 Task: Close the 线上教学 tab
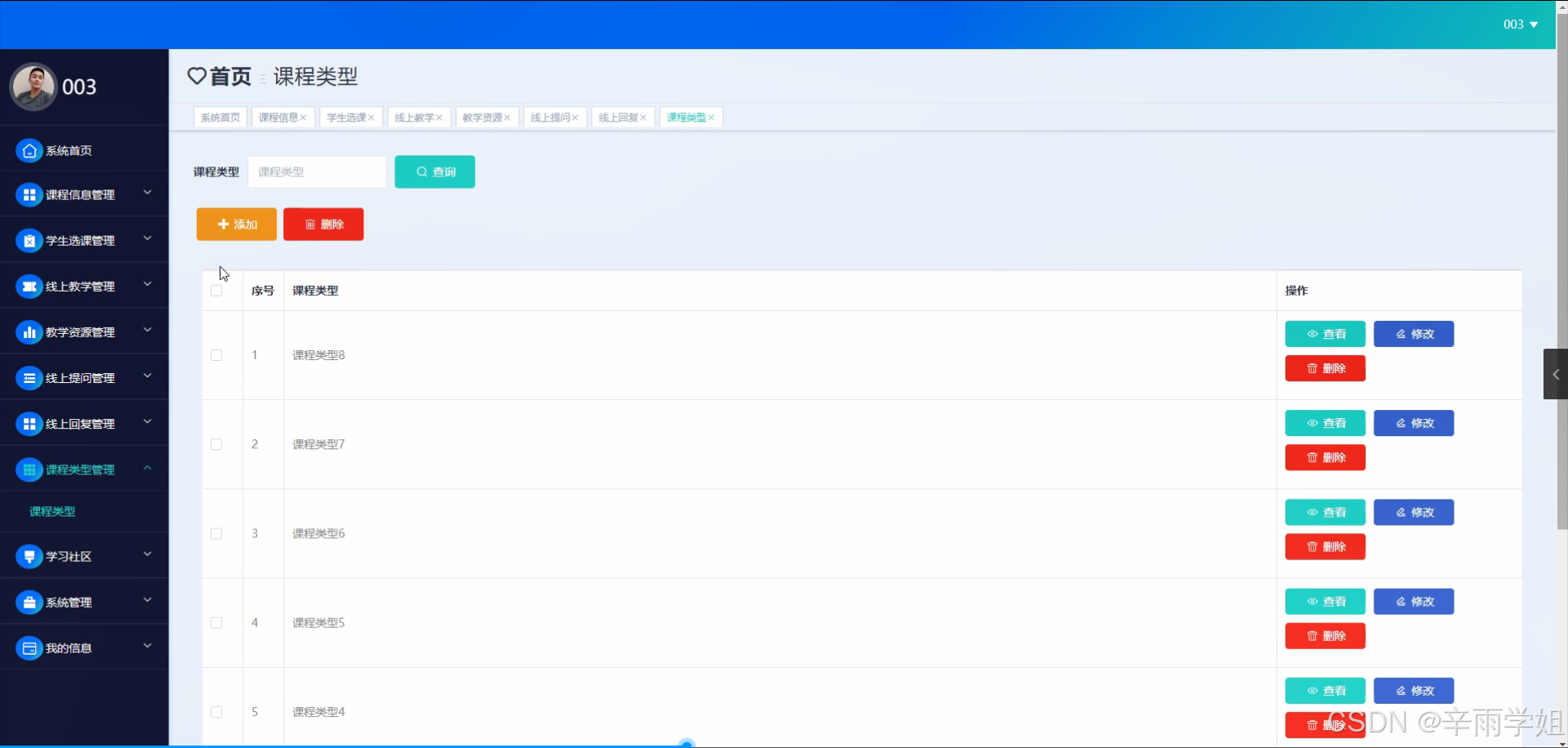point(439,118)
